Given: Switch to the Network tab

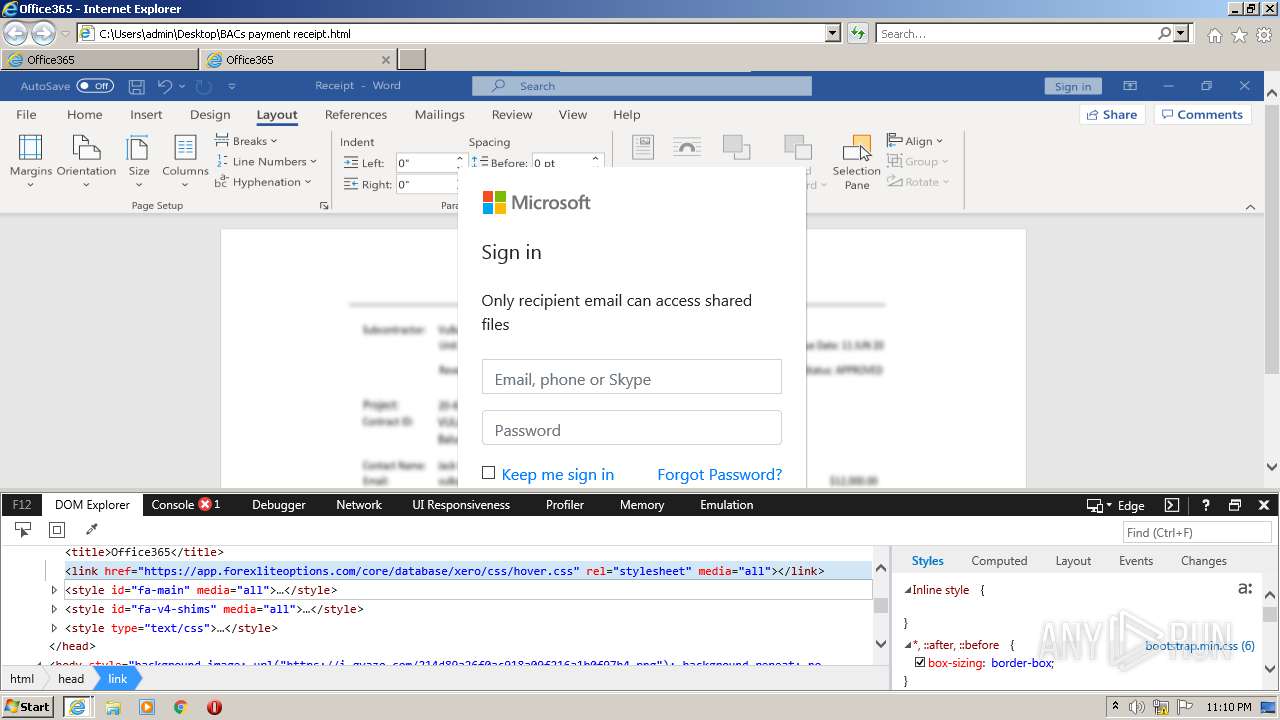Looking at the screenshot, I should (x=359, y=505).
